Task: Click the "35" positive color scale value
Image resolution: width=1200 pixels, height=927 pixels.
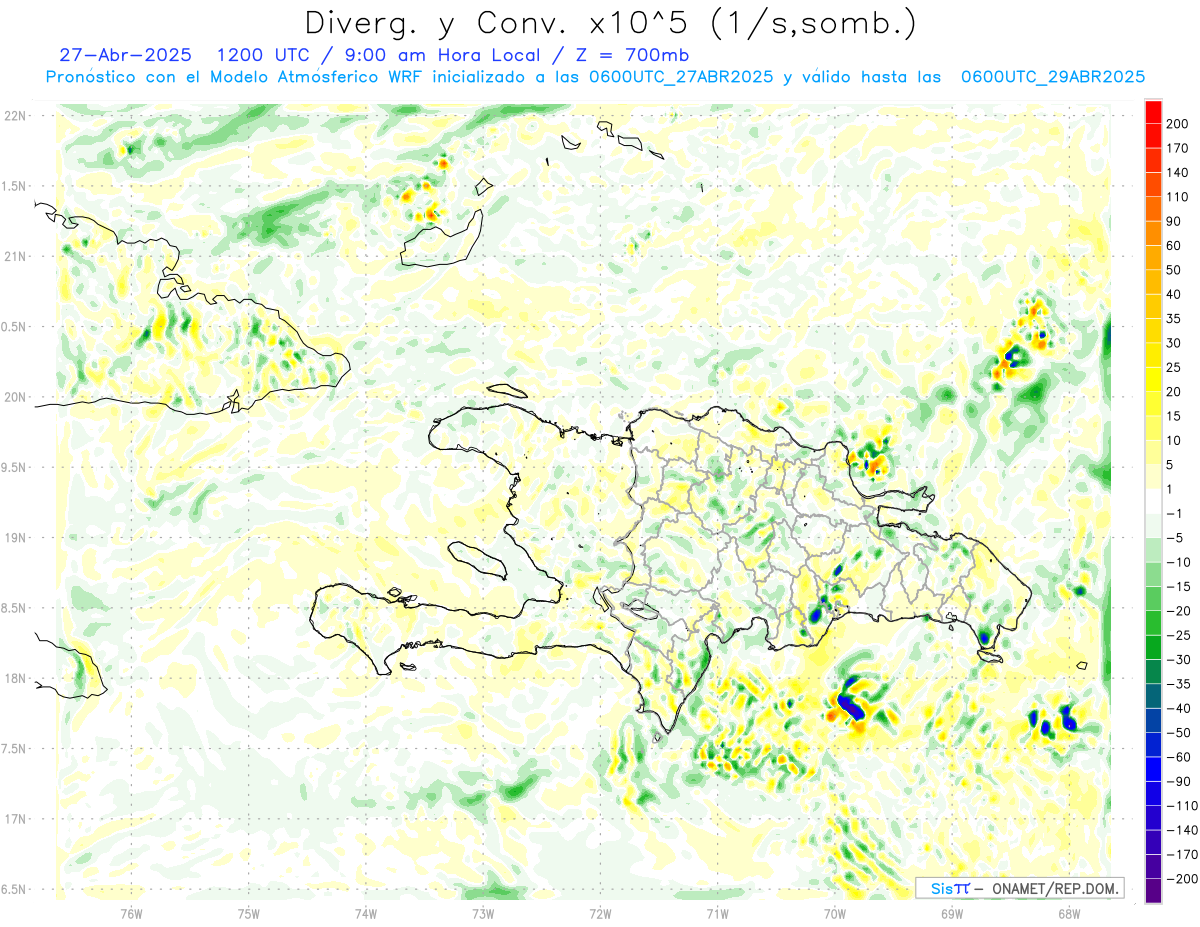Action: pyautogui.click(x=1174, y=319)
